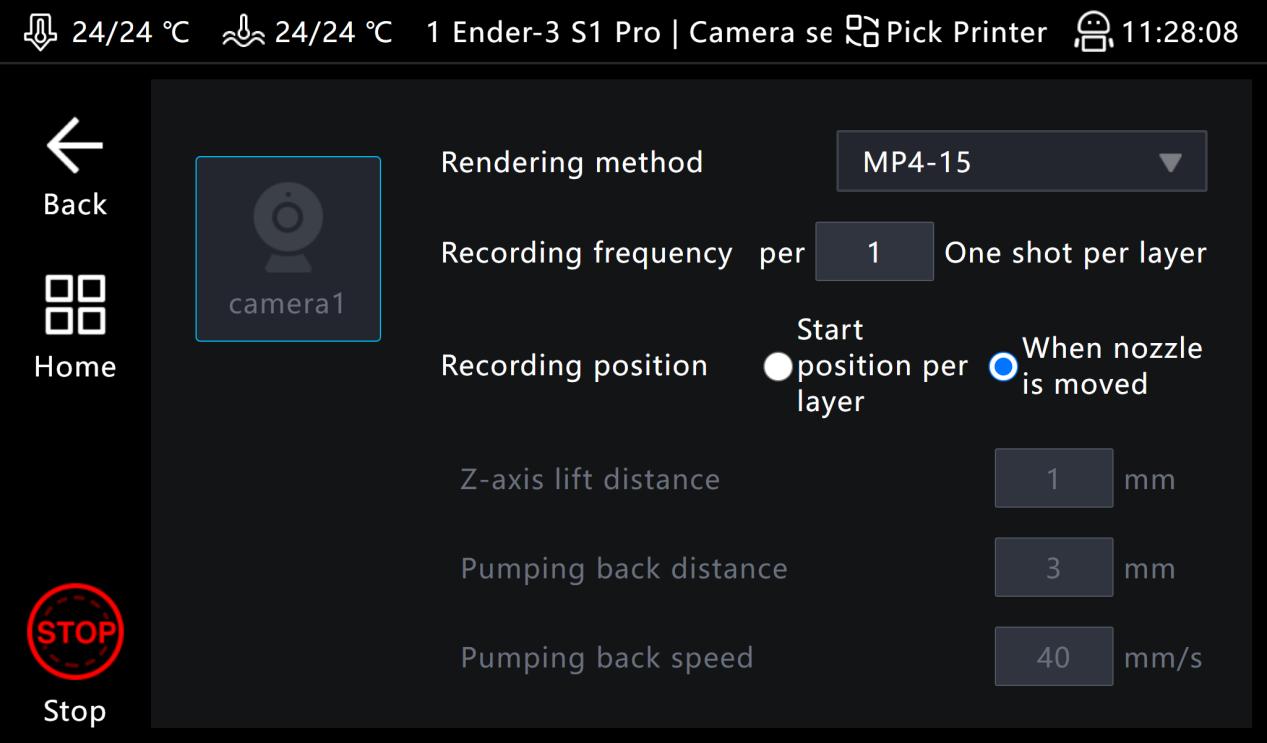The height and width of the screenshot is (743, 1267).
Task: Tap the Ender-3 S1 Pro title text
Action: click(x=555, y=32)
